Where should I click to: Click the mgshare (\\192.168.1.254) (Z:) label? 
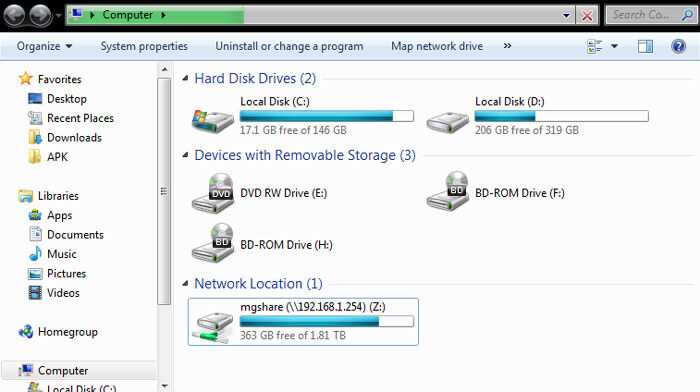[x=313, y=307]
